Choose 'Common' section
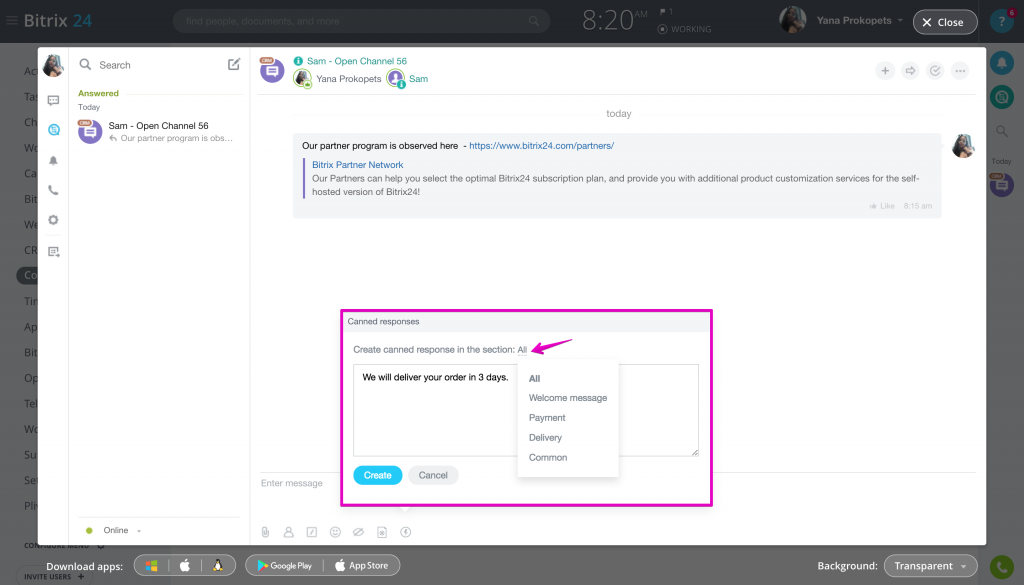1024x585 pixels. click(548, 458)
